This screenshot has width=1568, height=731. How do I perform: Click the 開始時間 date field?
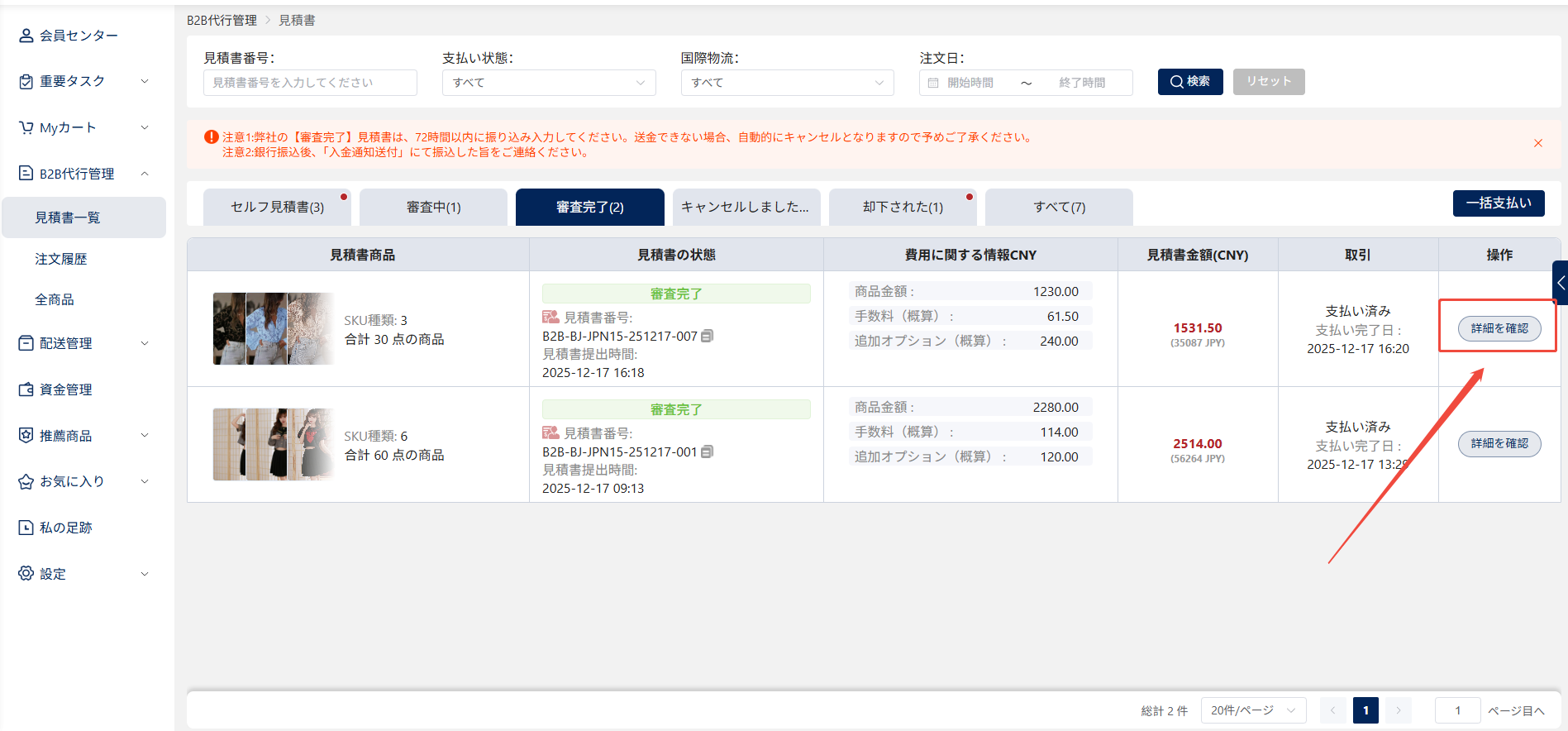coord(970,83)
